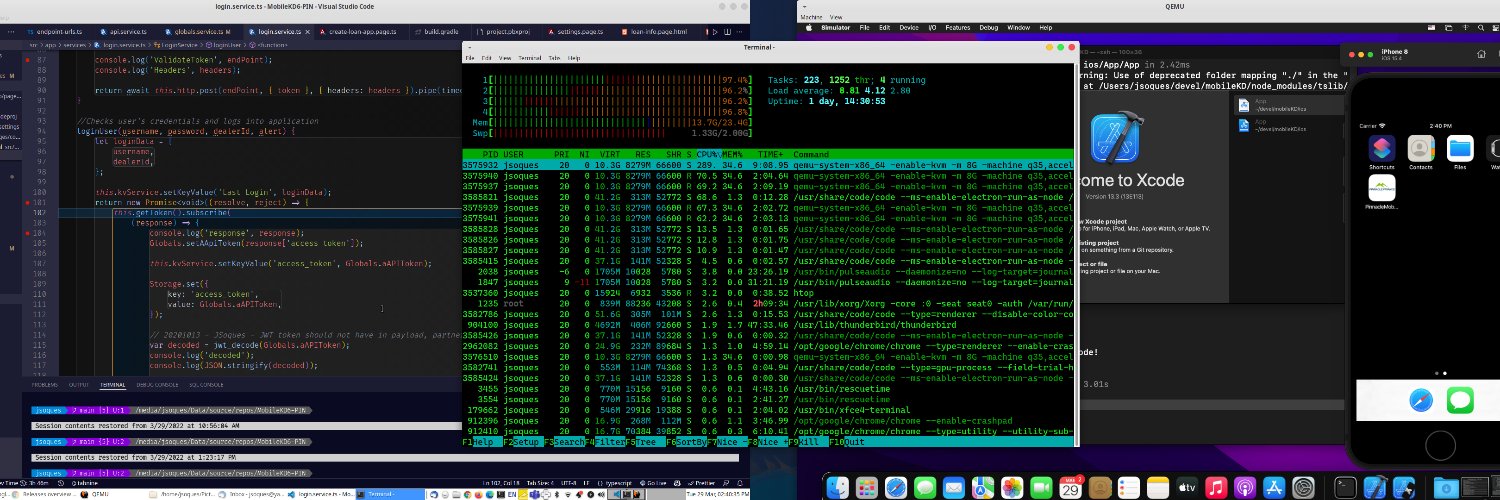Open create-loan-app.page.ts tab
This screenshot has width=1500, height=500.
[357, 32]
